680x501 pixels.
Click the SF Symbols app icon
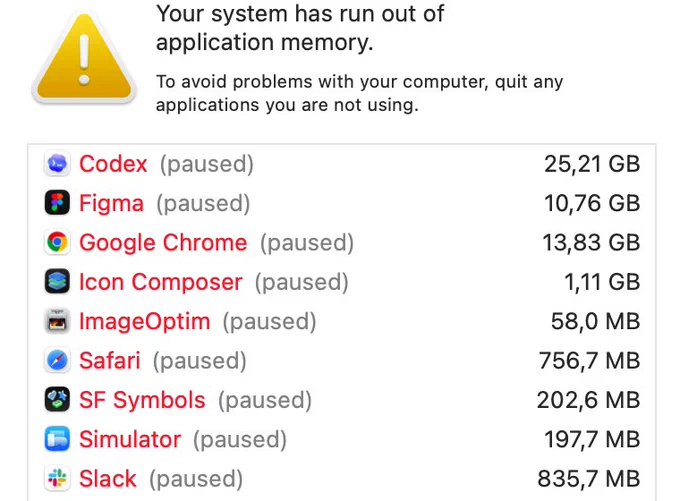(57, 399)
